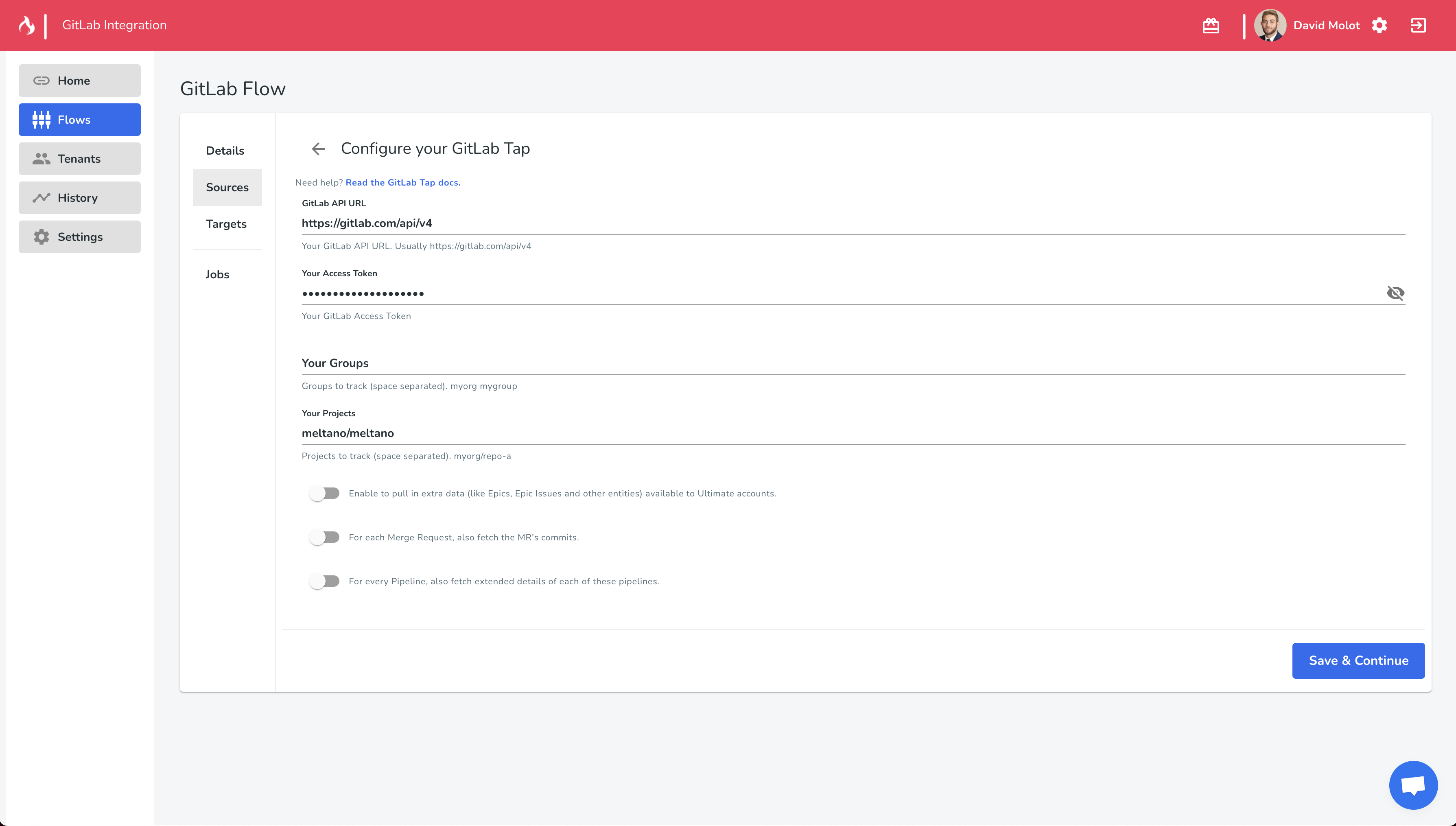
Task: Click the GitLab Integration title in header
Action: tap(115, 26)
